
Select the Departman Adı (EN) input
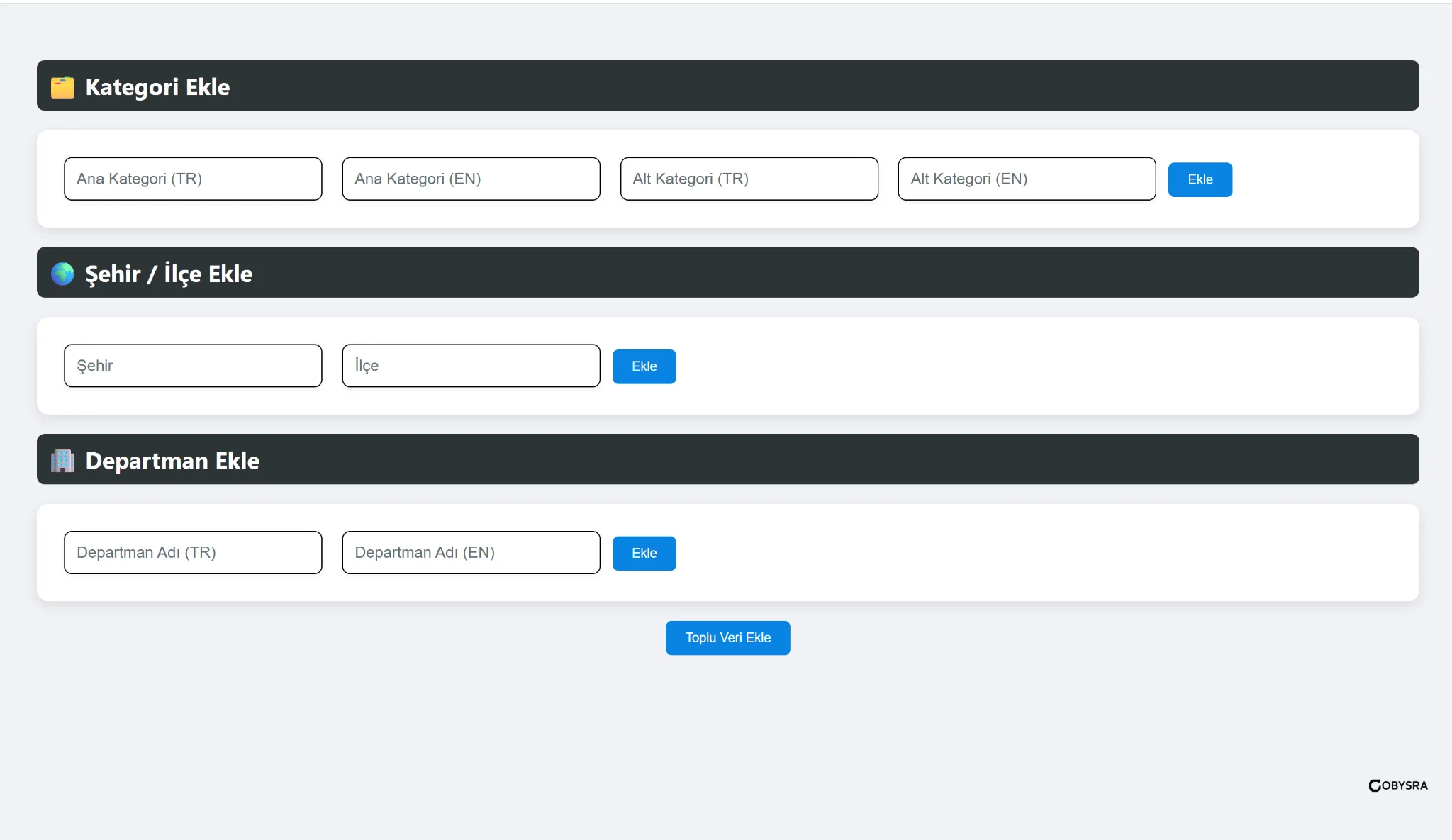pos(471,553)
